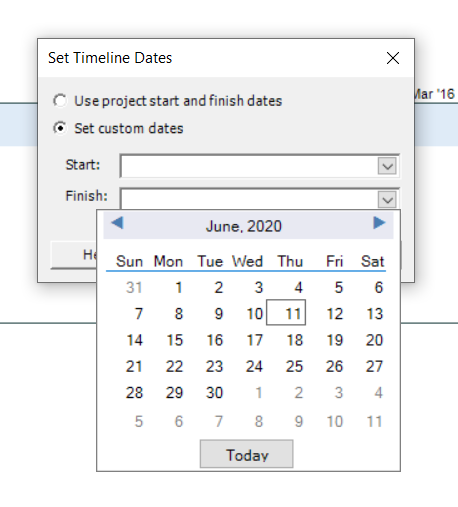Select June 1 in the calendar
Screen dimensions: 458x507
pyautogui.click(x=179, y=287)
